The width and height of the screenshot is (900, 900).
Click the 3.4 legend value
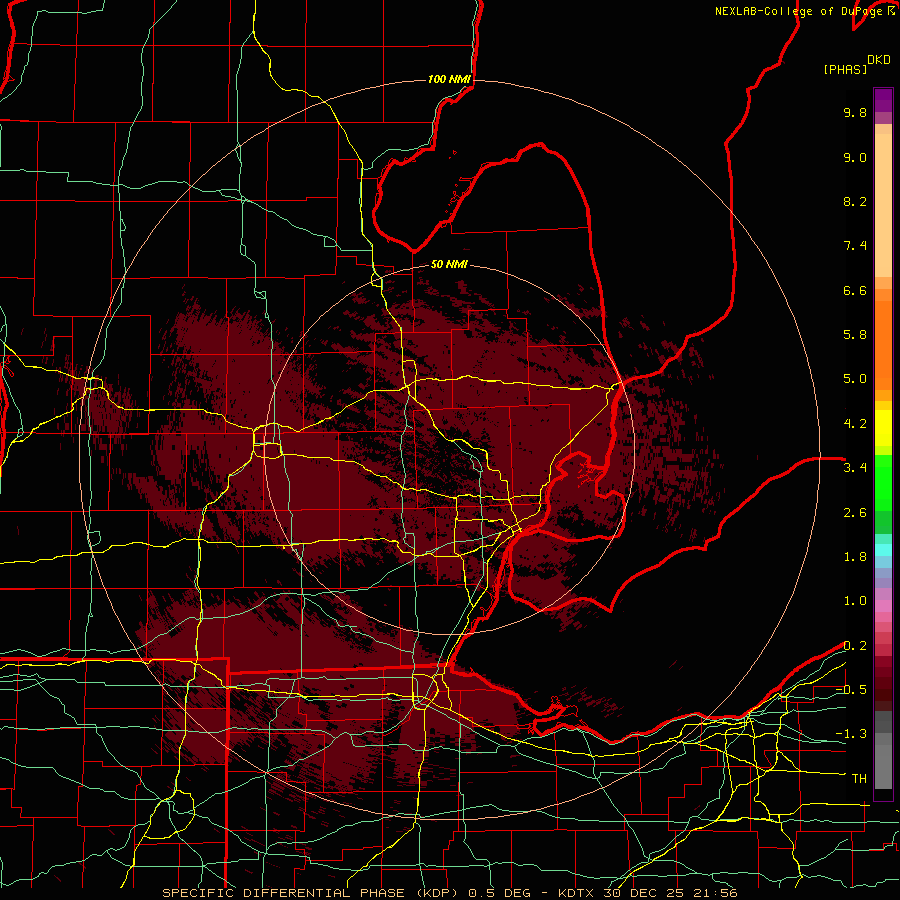(x=855, y=468)
